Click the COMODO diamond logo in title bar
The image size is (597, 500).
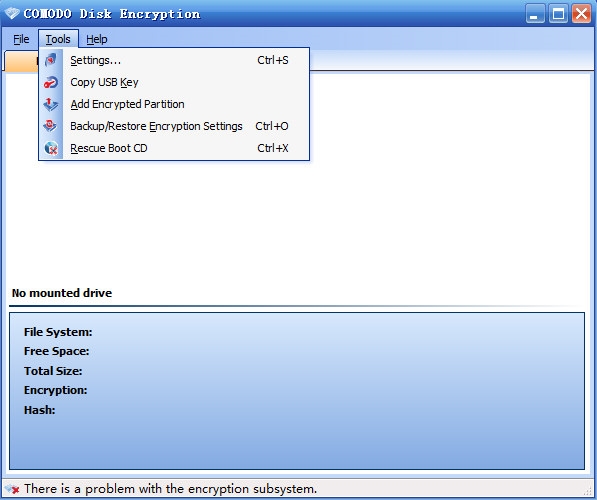[12, 14]
